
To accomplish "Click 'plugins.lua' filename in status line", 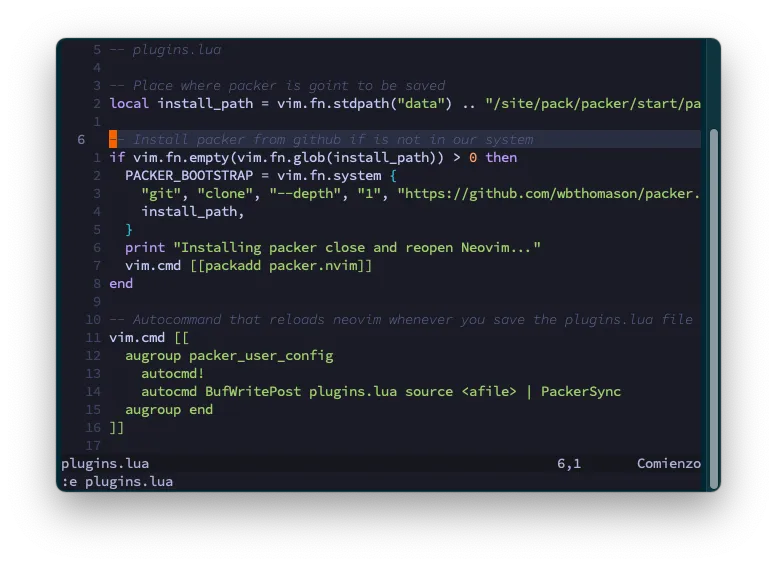I will 105,464.
